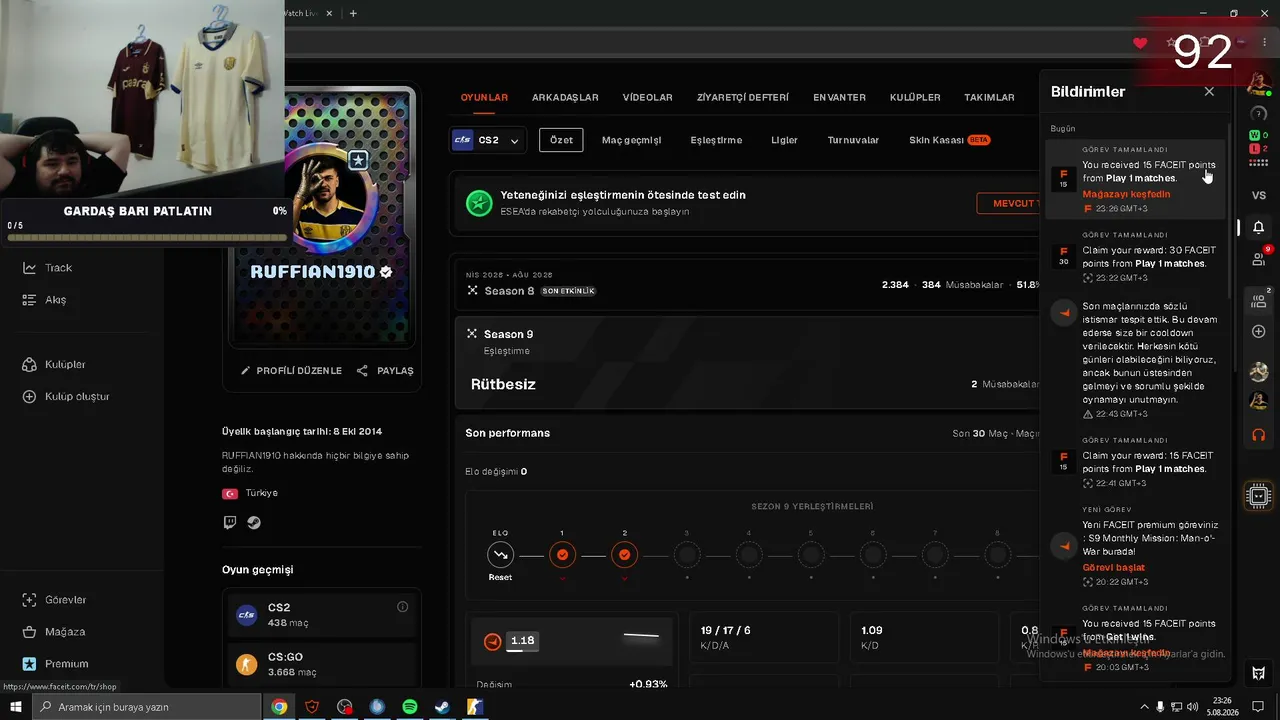Select placement match 2 circle
The width and height of the screenshot is (1280, 720).
click(x=625, y=554)
